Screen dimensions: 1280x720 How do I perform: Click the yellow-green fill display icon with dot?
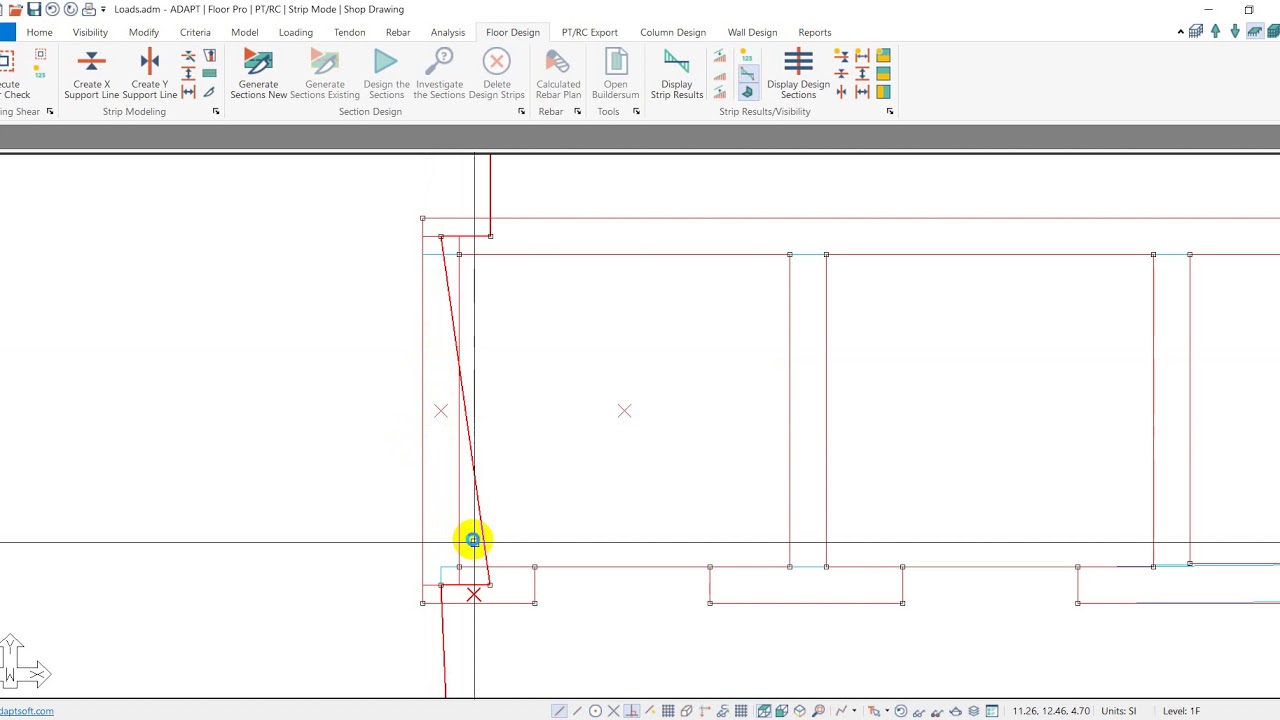pyautogui.click(x=883, y=56)
